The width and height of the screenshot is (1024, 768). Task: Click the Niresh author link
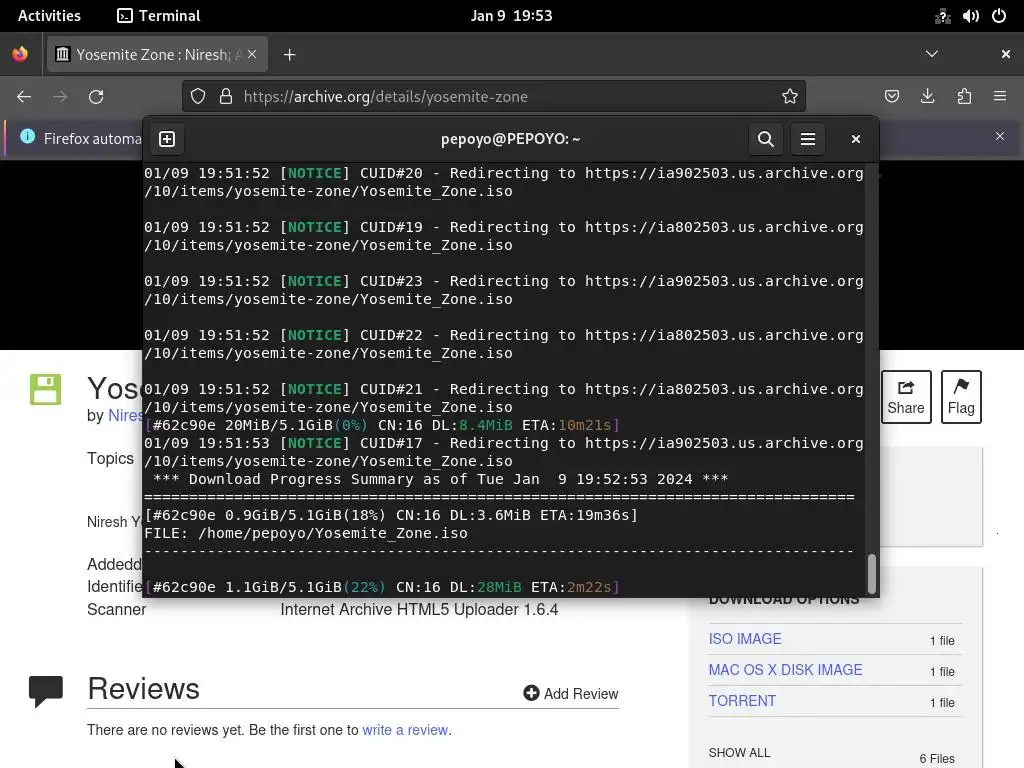point(124,415)
